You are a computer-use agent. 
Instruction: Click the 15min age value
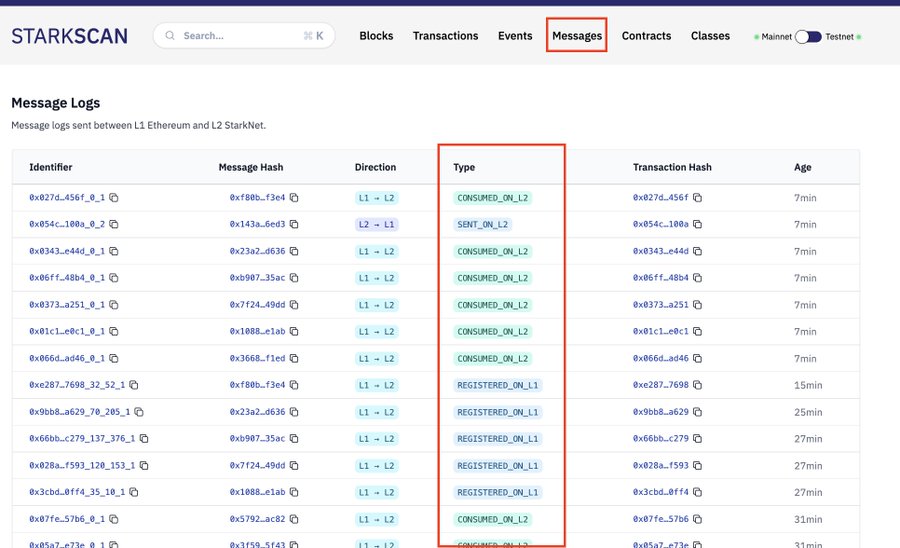tap(808, 385)
